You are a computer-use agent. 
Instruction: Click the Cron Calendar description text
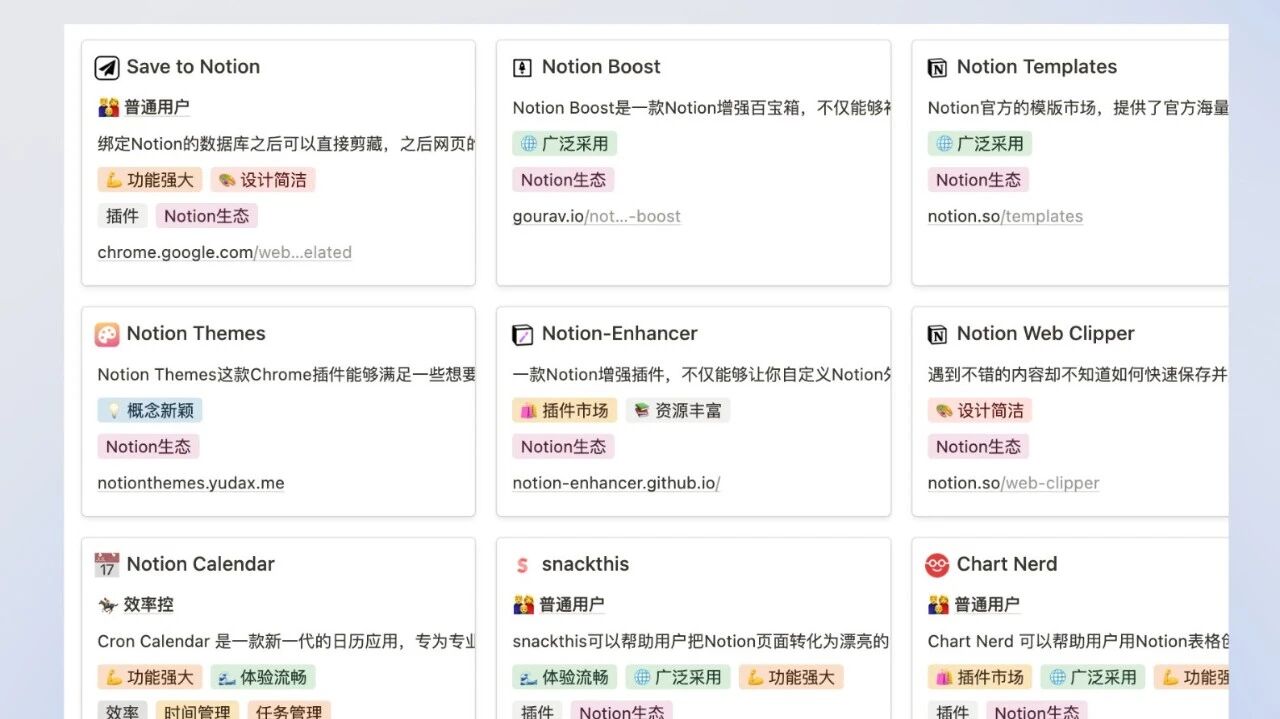click(x=287, y=641)
